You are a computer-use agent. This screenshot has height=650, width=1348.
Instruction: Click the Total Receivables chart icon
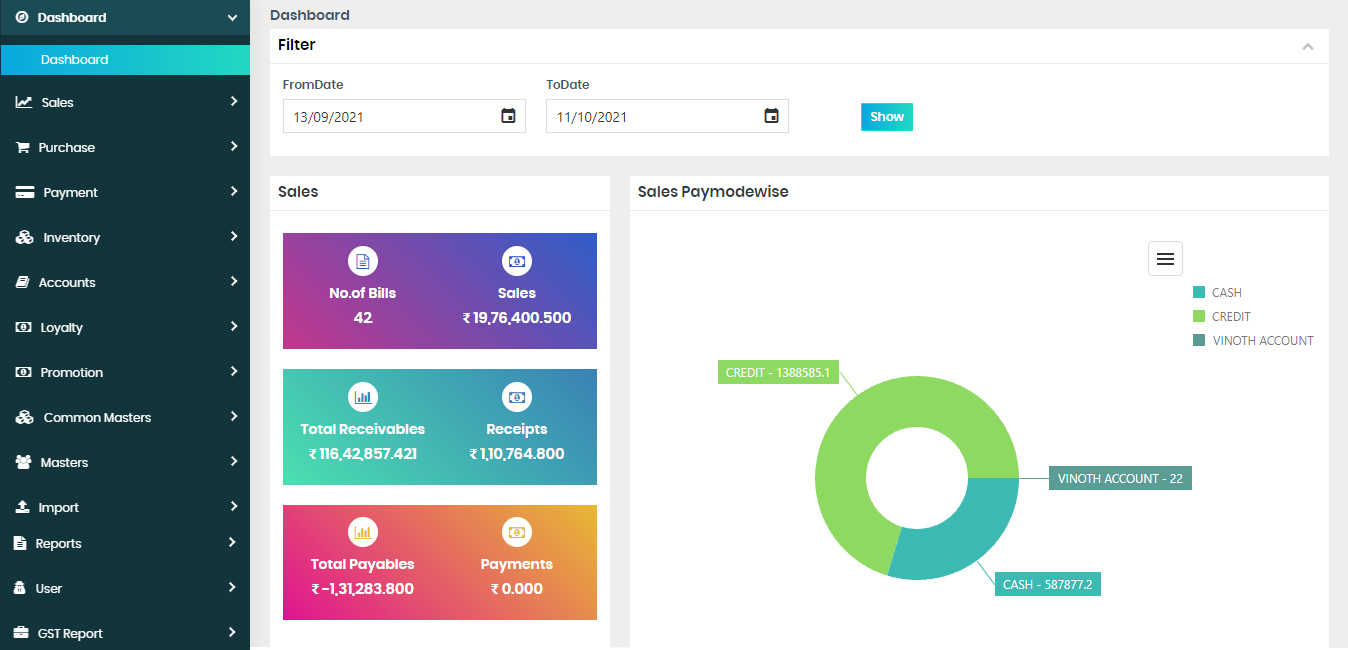pyautogui.click(x=363, y=397)
